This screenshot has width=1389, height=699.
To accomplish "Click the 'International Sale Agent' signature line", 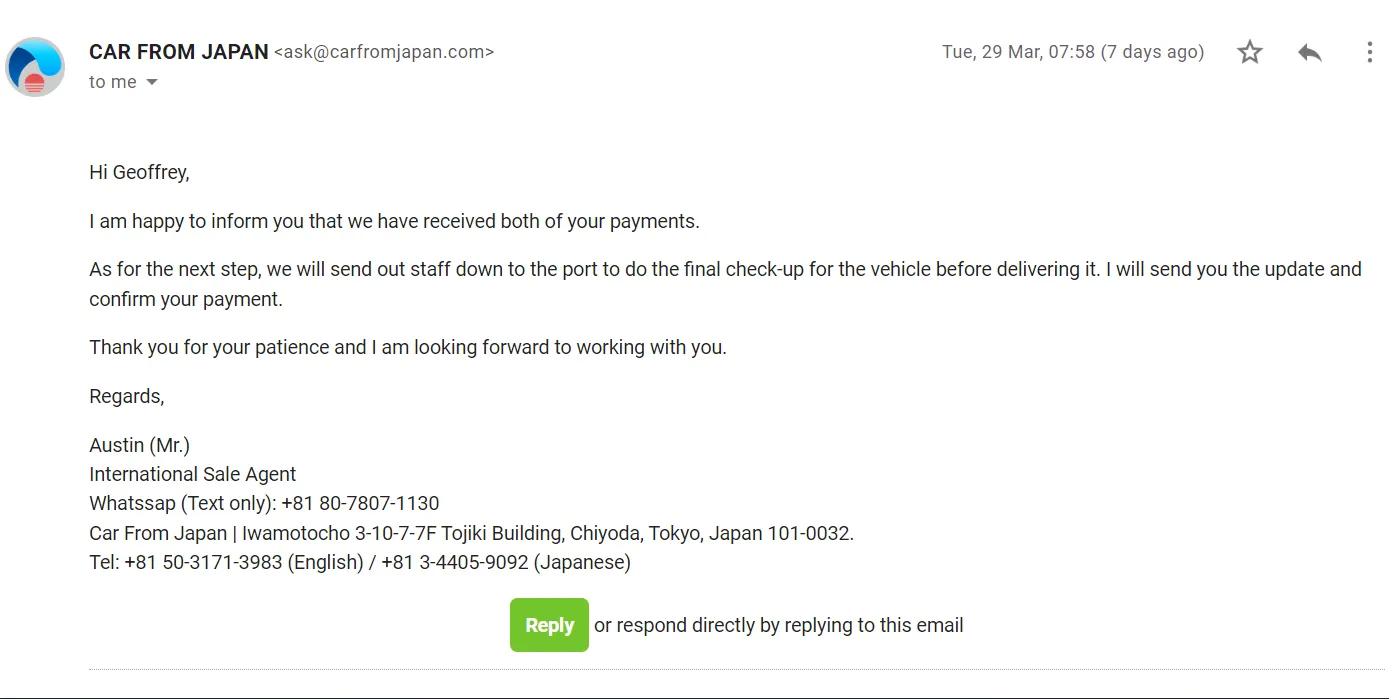I will pos(193,474).
